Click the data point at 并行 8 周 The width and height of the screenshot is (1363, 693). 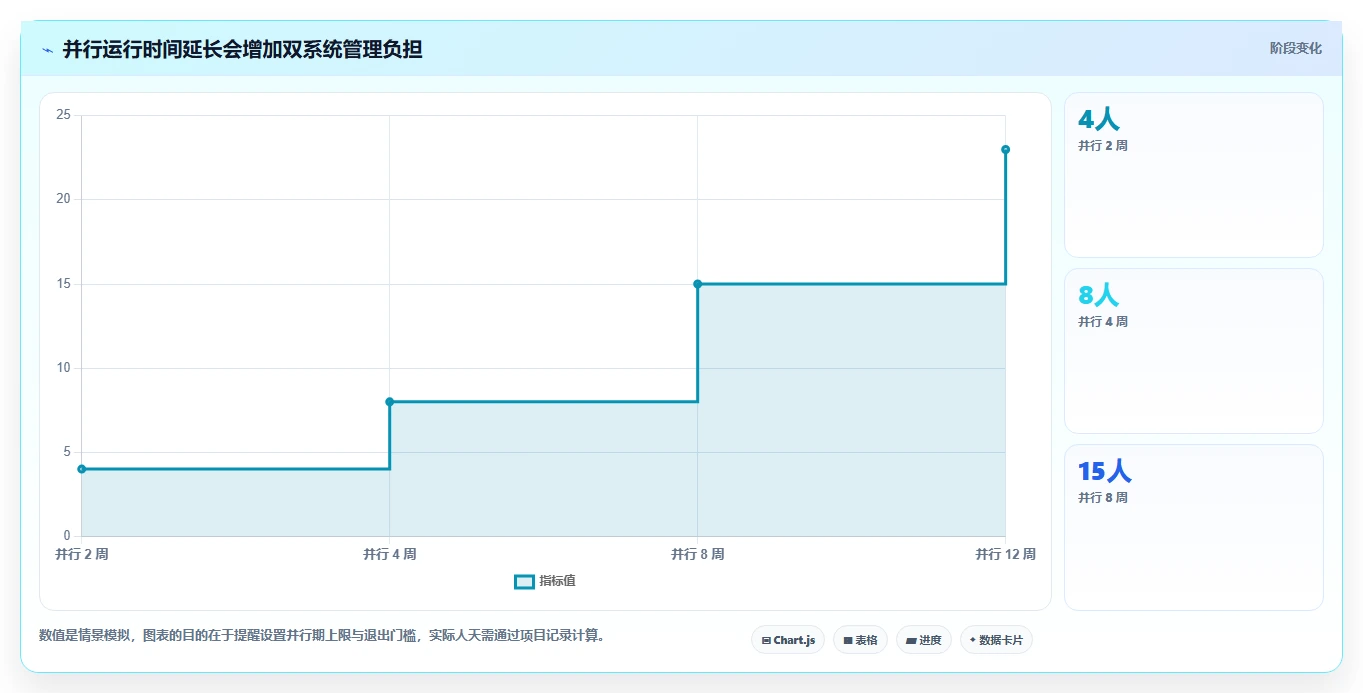pos(698,284)
